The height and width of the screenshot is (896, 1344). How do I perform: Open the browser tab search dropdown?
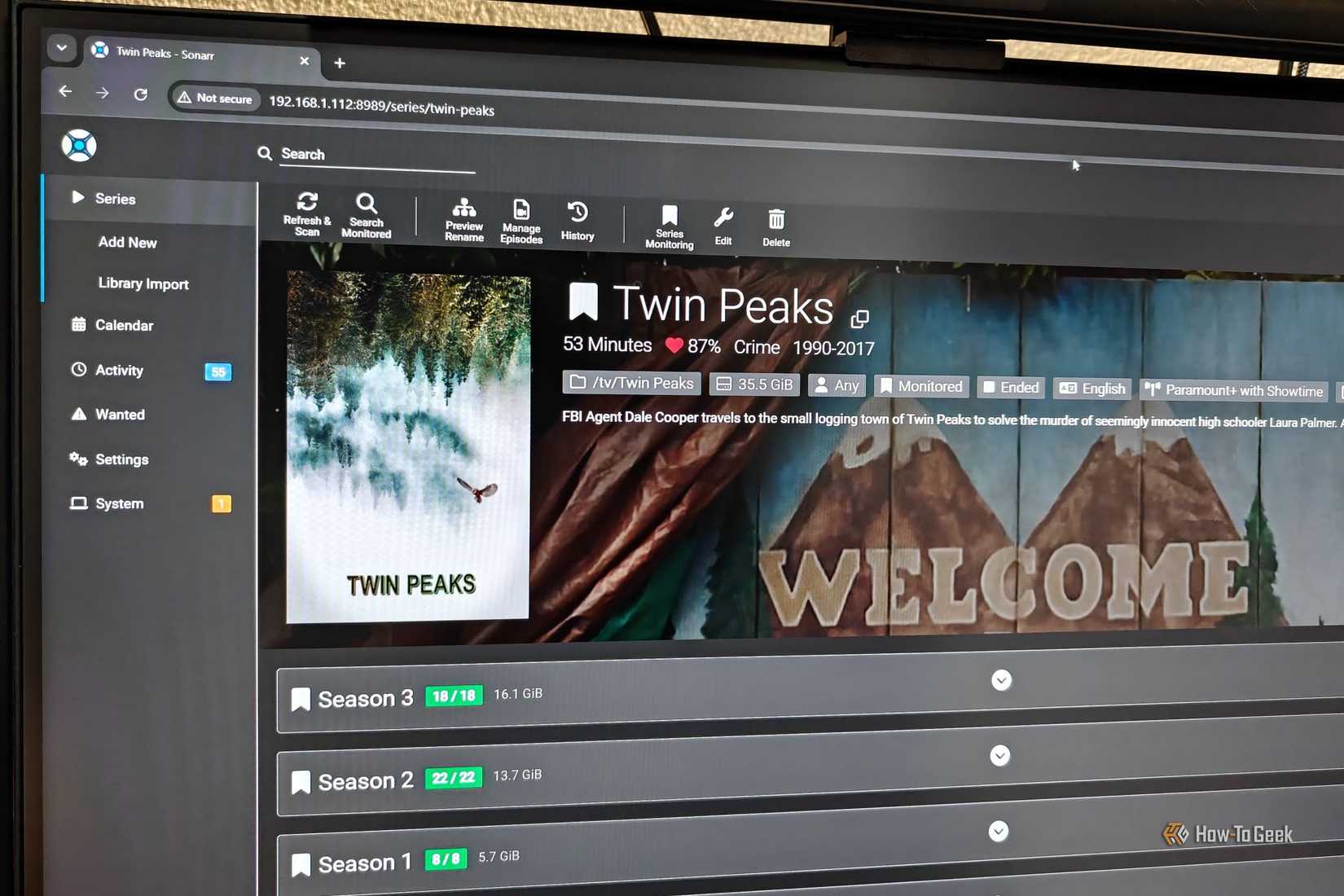click(61, 48)
